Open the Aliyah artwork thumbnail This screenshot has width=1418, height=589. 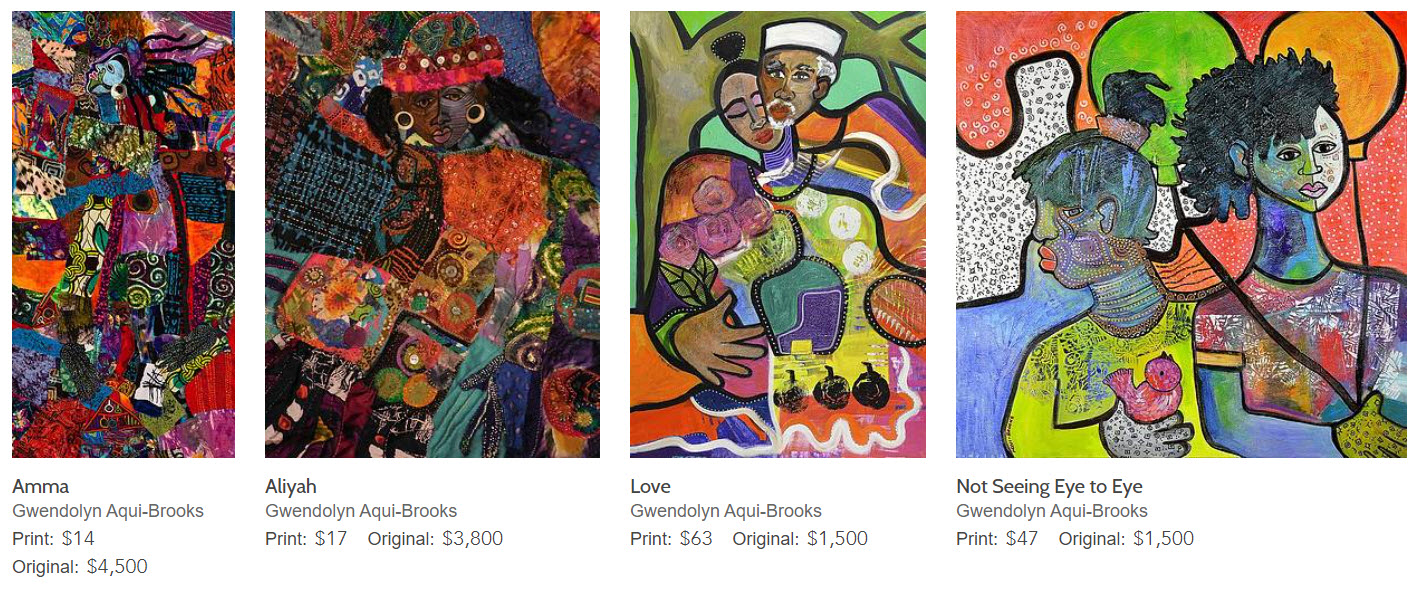pos(432,234)
